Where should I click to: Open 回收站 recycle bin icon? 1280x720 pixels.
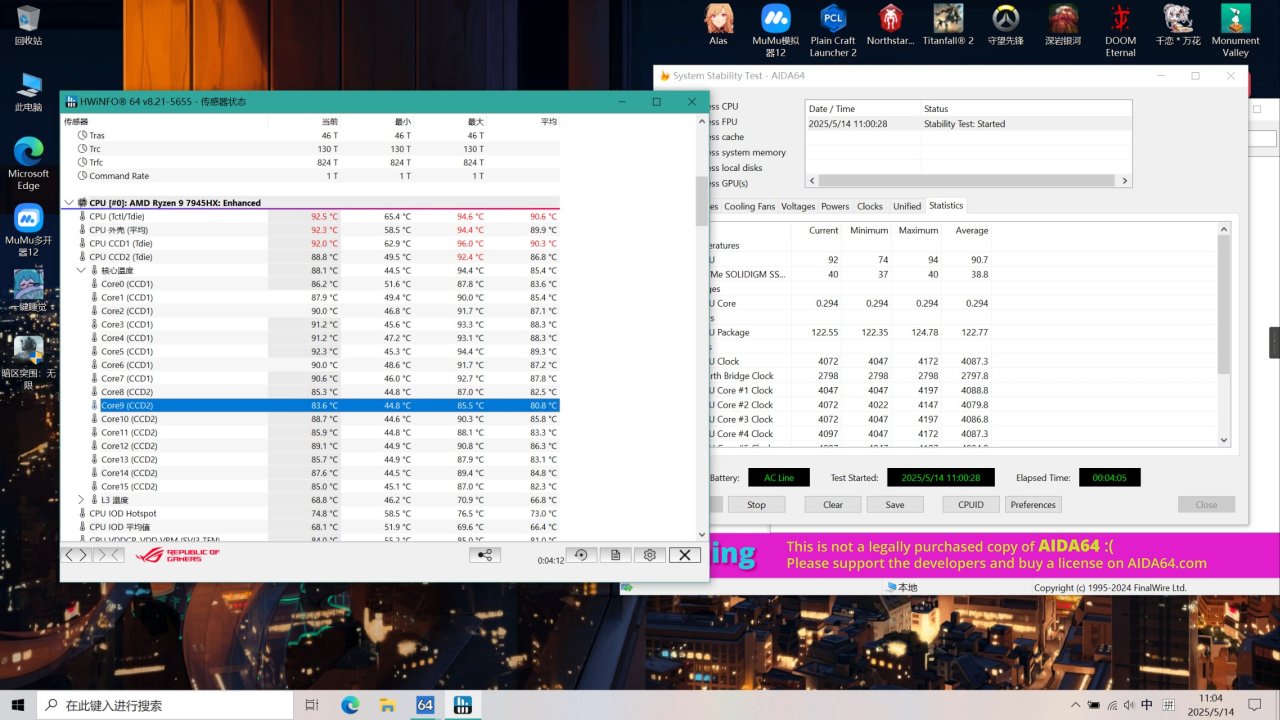click(x=28, y=26)
